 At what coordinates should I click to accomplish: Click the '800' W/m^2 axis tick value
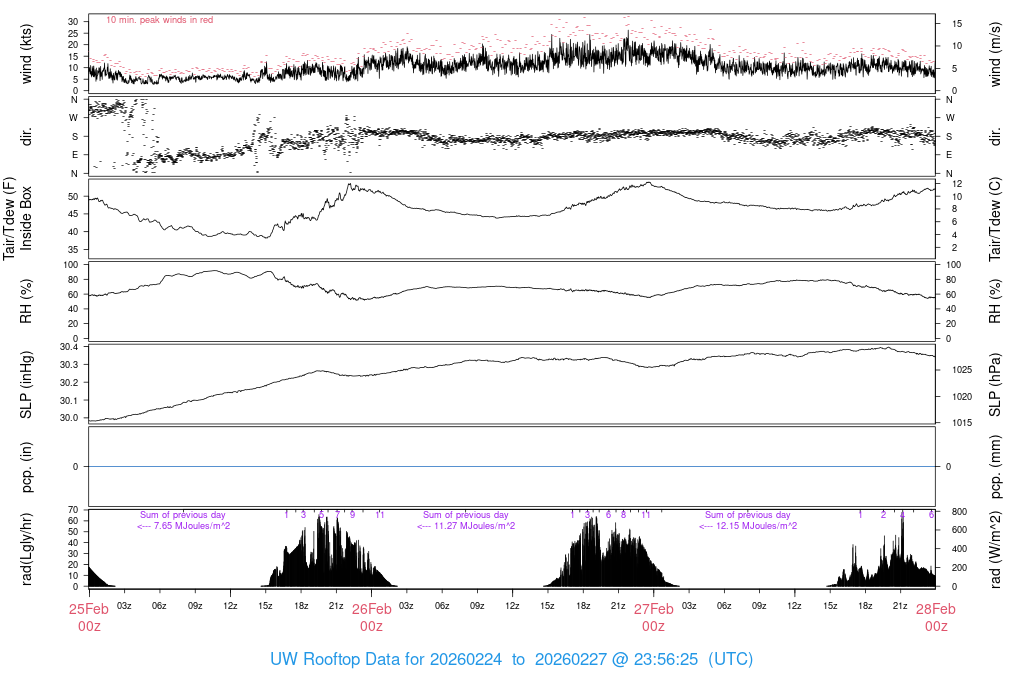pyautogui.click(x=959, y=512)
